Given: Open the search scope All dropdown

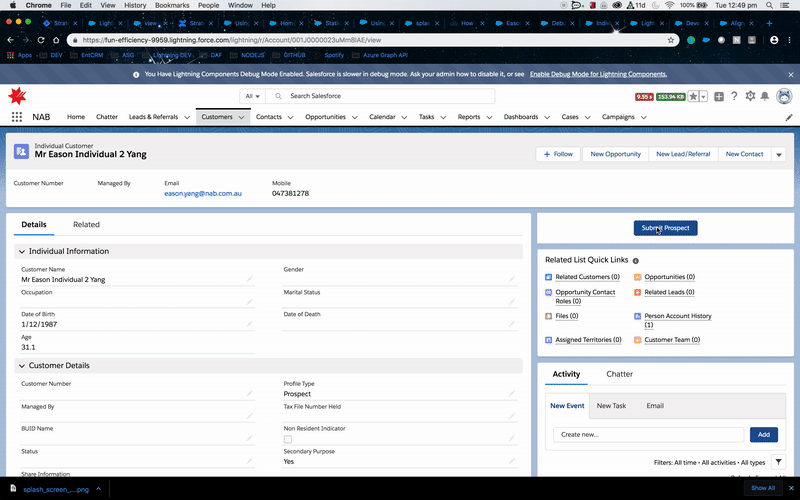Looking at the screenshot, I should click(x=253, y=96).
